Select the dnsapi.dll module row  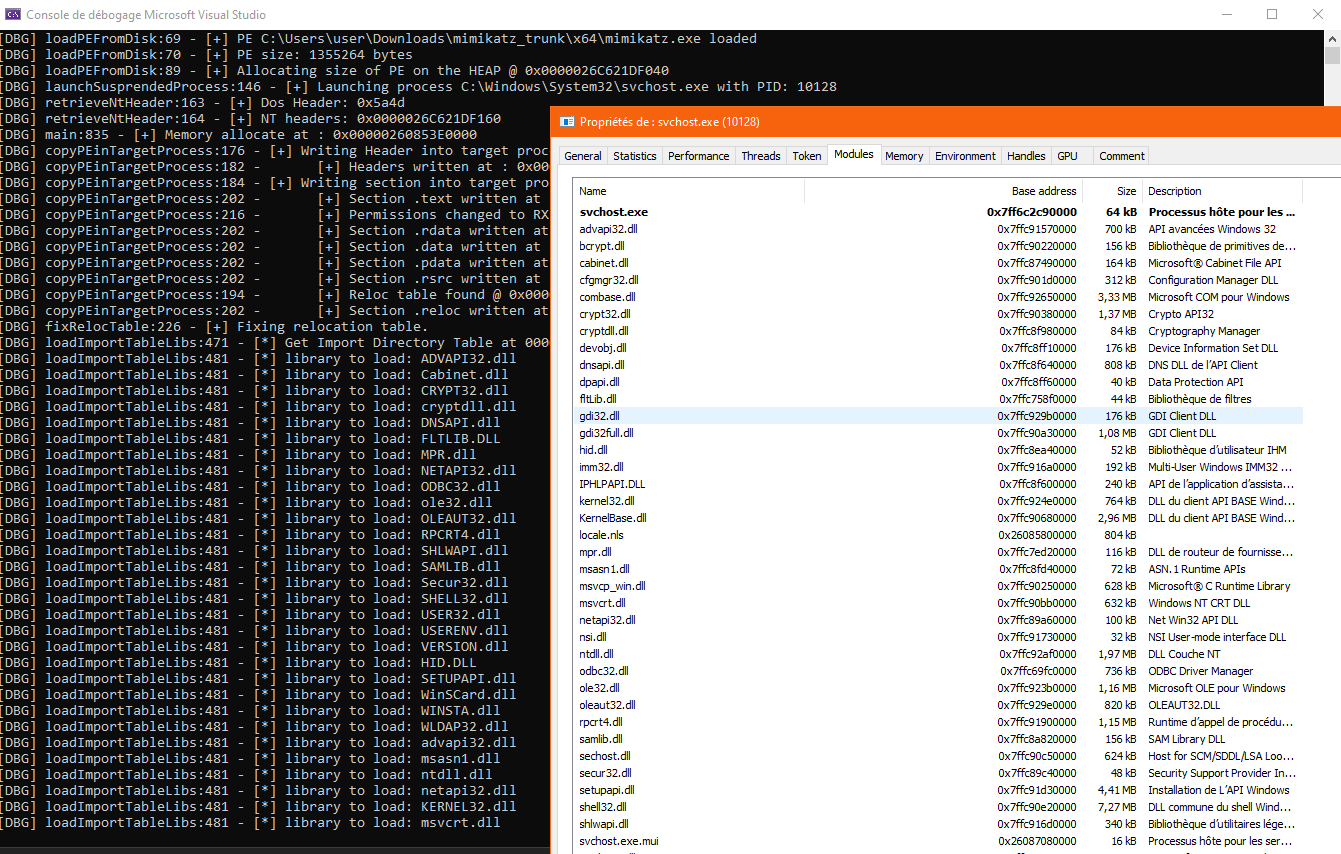click(938, 365)
